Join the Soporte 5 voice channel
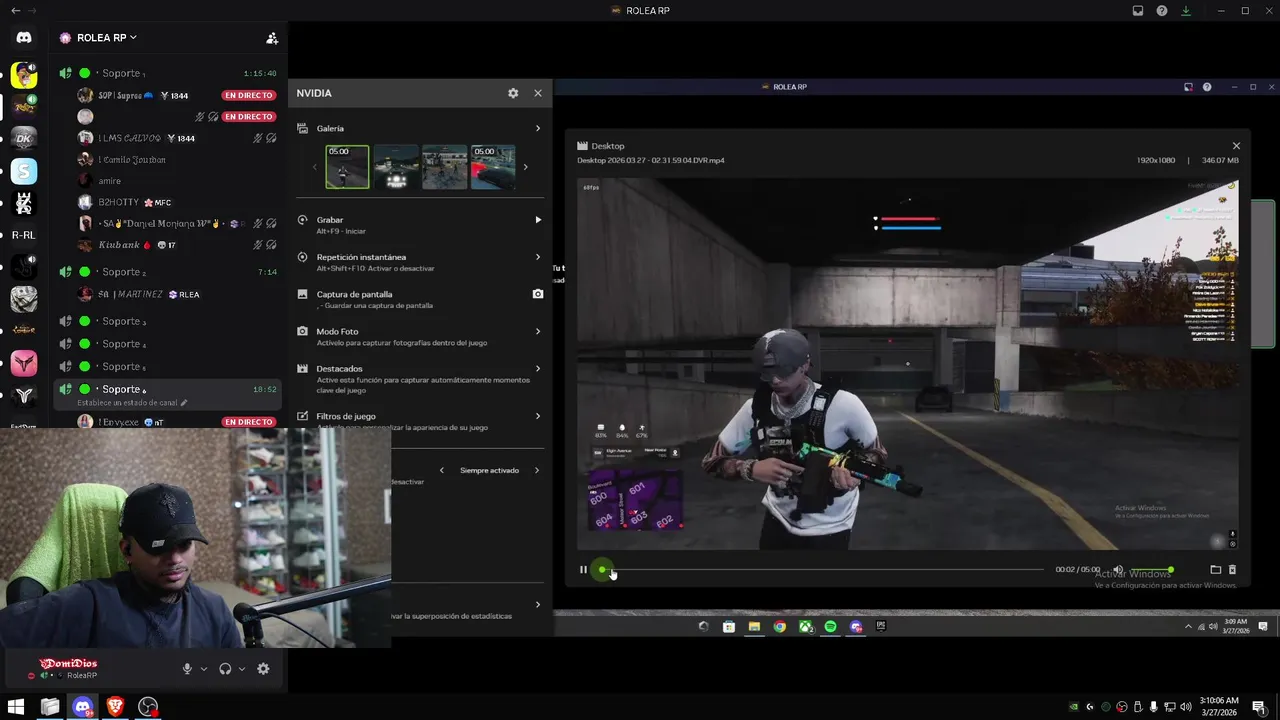1280x720 pixels. tap(167, 367)
